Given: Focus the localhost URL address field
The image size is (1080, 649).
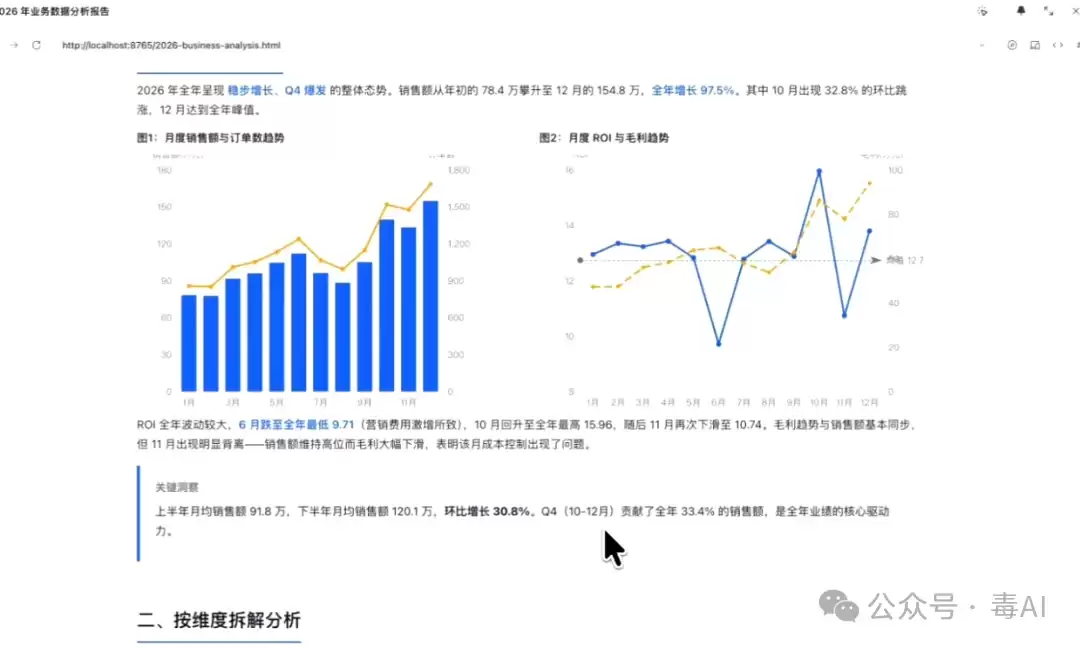Looking at the screenshot, I should tap(171, 45).
